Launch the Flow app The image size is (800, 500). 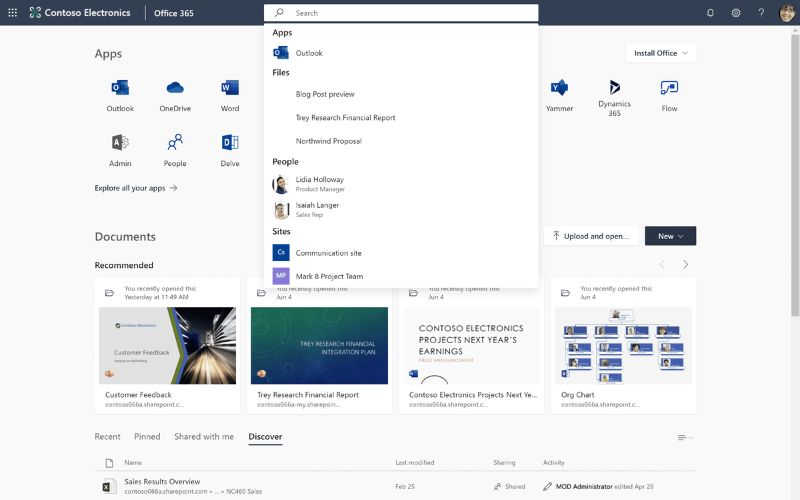click(669, 95)
